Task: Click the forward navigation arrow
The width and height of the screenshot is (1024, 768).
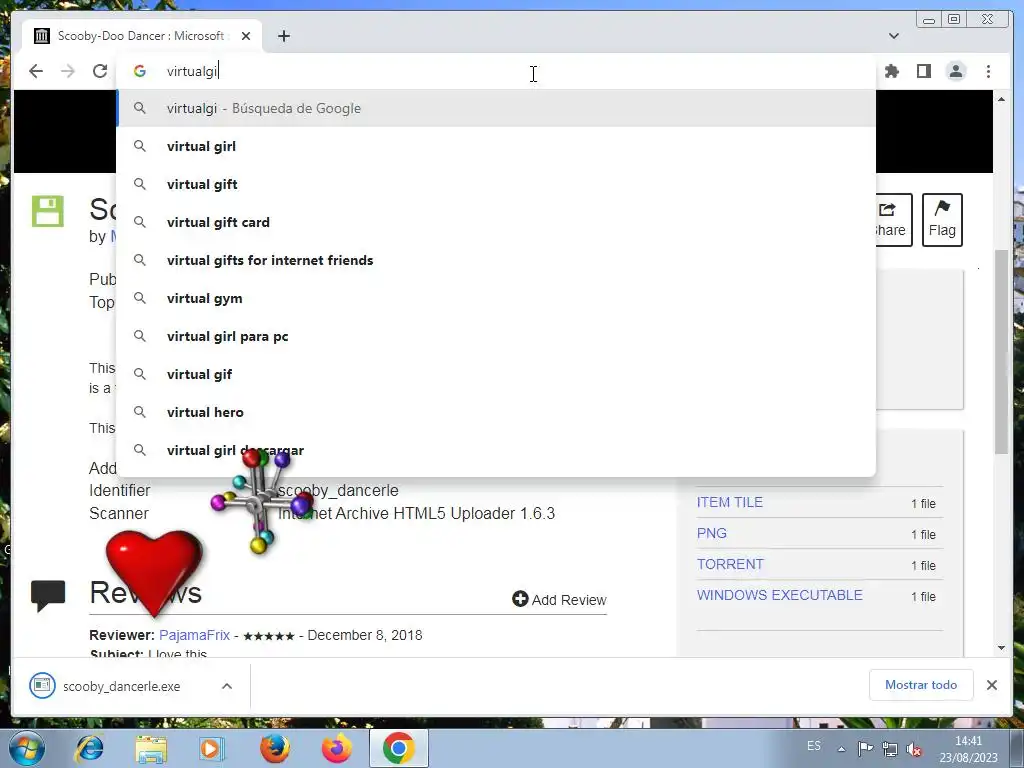Action: [x=68, y=71]
